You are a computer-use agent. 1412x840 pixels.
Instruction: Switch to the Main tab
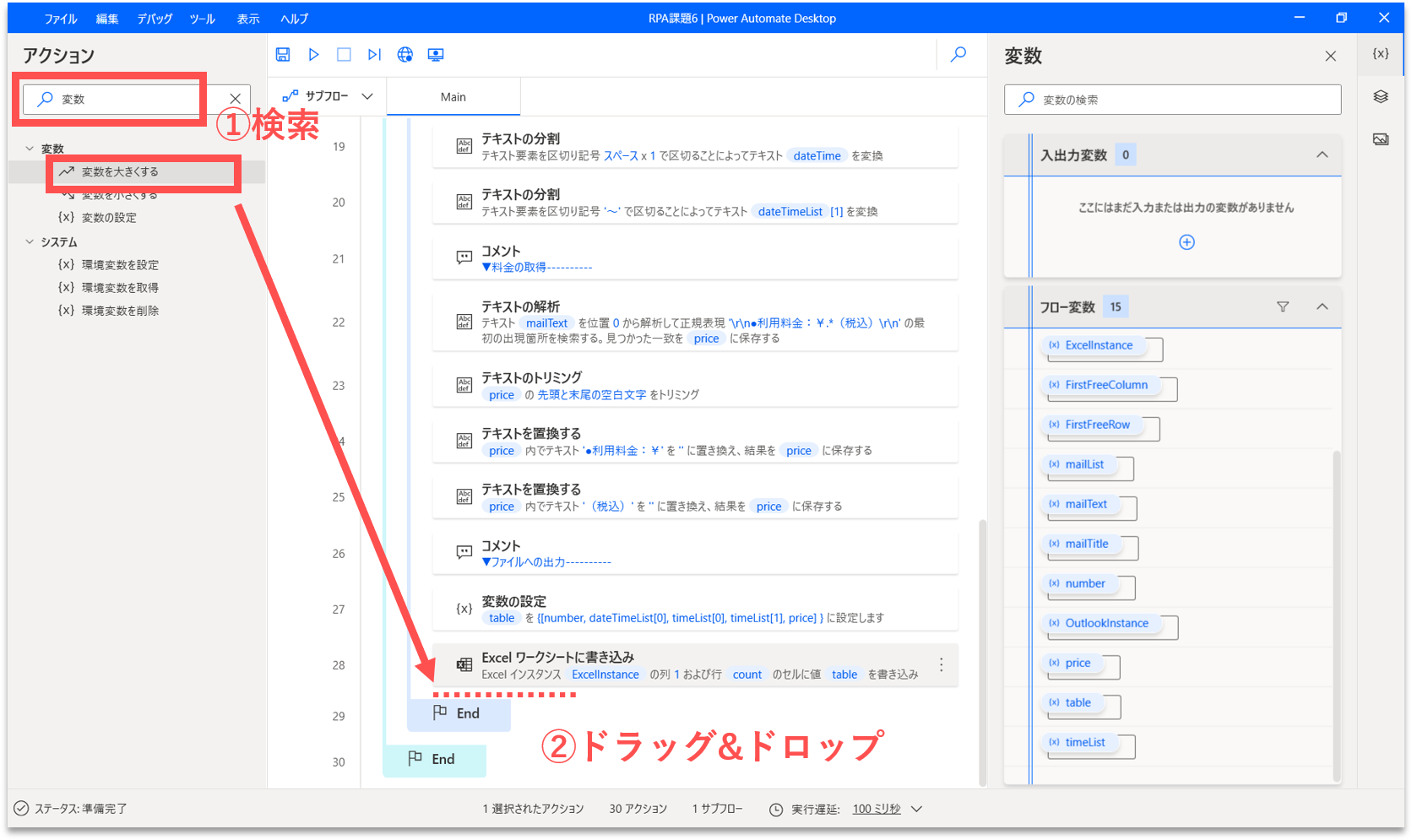click(453, 97)
